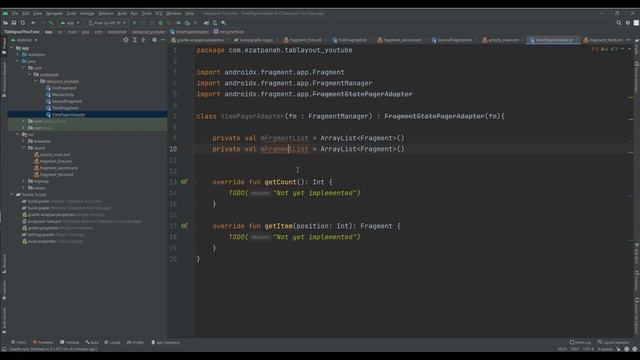Open the TODO tool window
The width and height of the screenshot is (640, 360).
(19, 342)
